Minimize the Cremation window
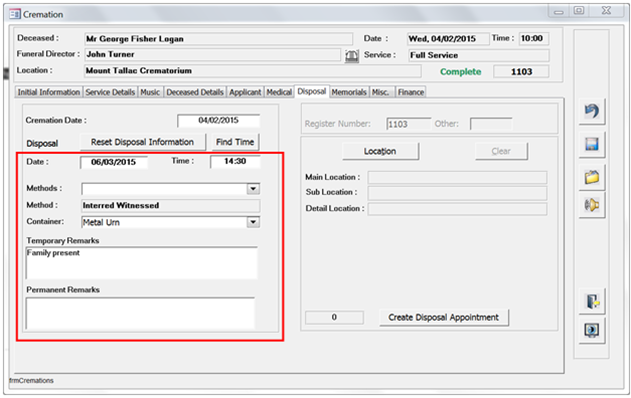The image size is (631, 398). [559, 12]
